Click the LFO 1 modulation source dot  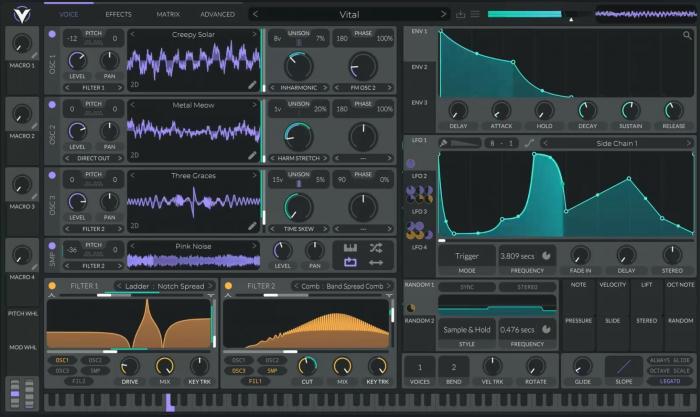click(x=410, y=163)
